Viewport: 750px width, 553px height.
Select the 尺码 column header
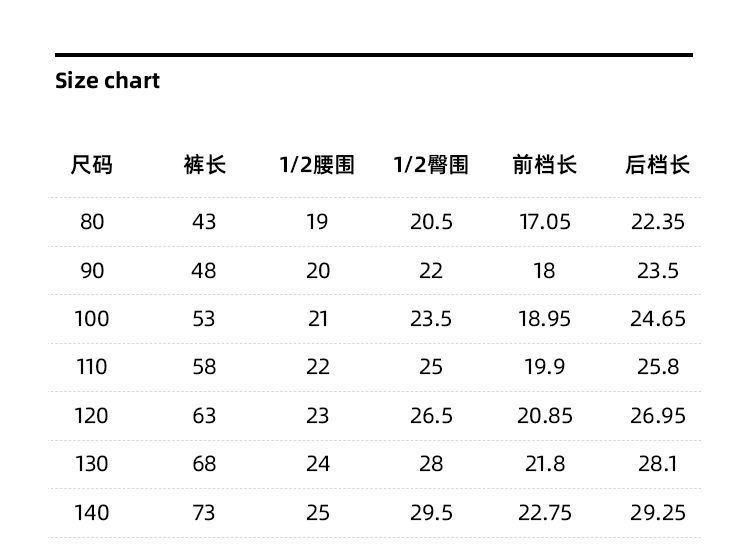pos(92,165)
